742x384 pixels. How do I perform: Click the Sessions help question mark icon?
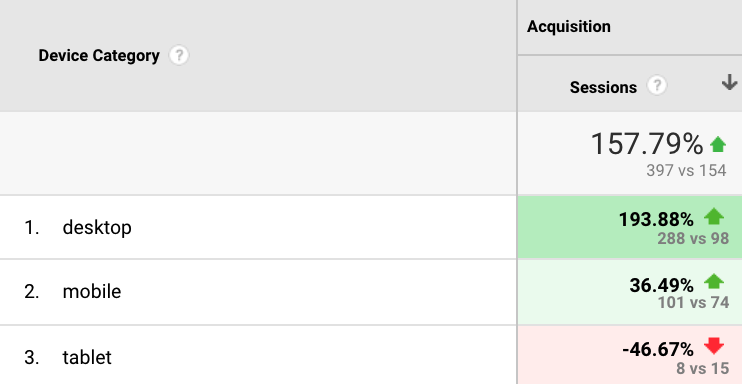[657, 86]
